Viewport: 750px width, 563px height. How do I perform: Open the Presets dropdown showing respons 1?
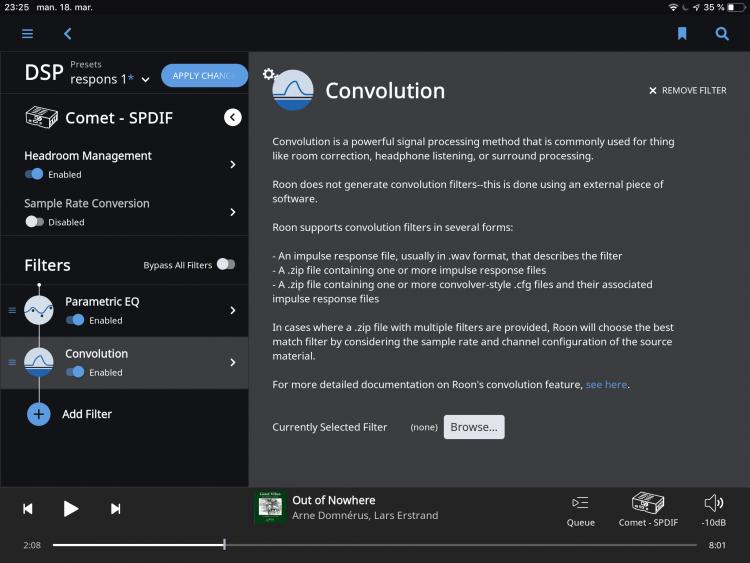click(x=110, y=79)
